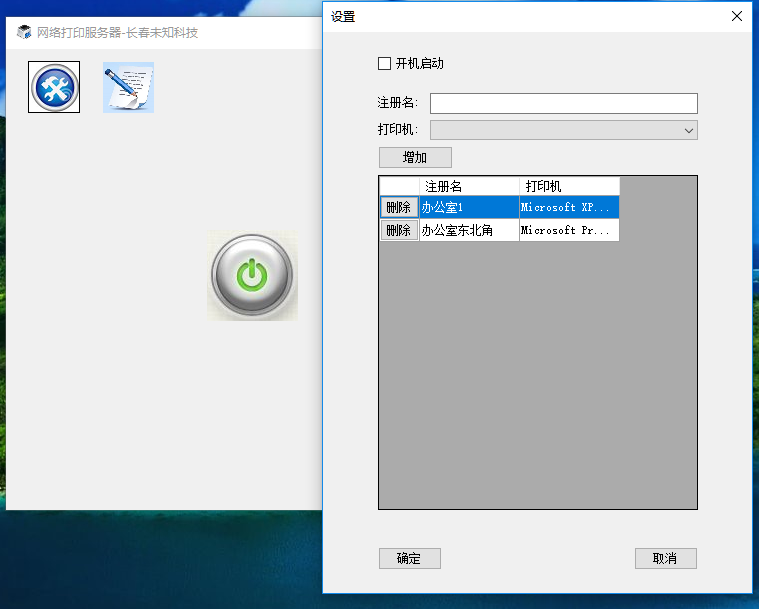The width and height of the screenshot is (759, 609).
Task: Click the 网络打印服务器 window title bar
Action: coord(200,32)
